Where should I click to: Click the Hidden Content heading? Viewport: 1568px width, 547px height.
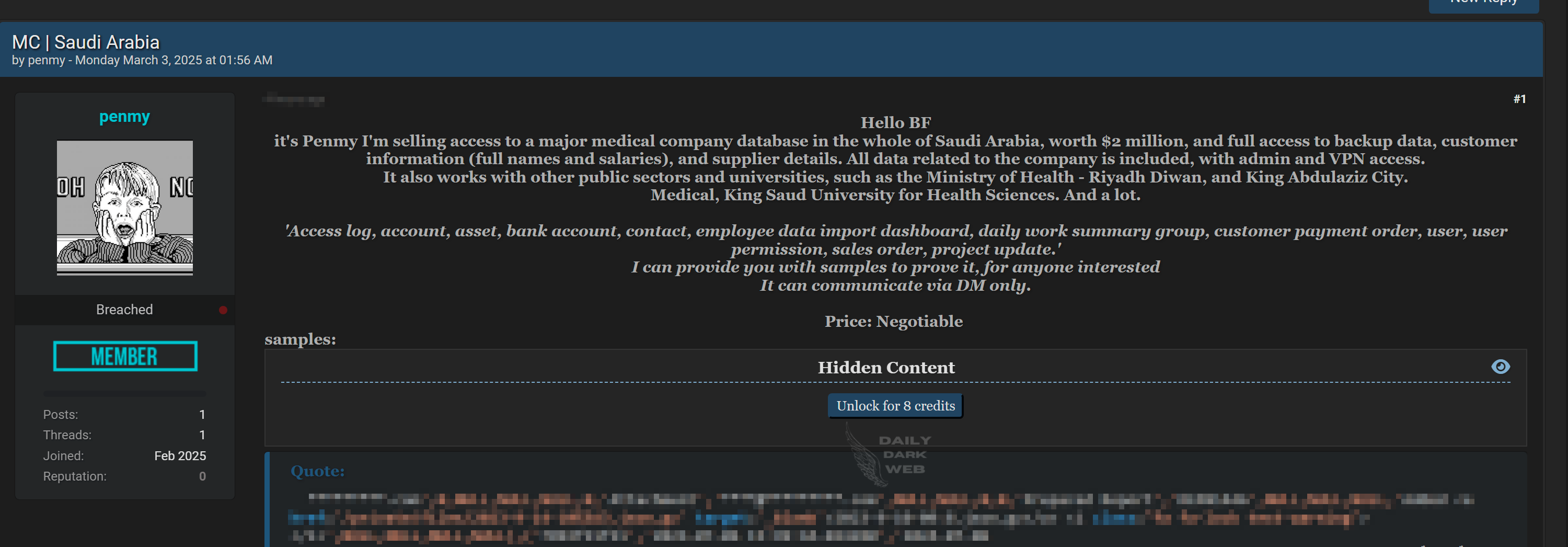886,368
